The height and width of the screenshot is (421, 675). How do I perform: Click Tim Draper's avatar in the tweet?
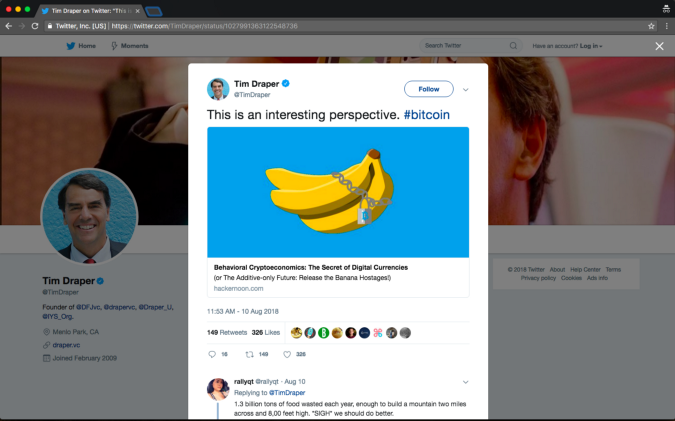pyautogui.click(x=217, y=89)
